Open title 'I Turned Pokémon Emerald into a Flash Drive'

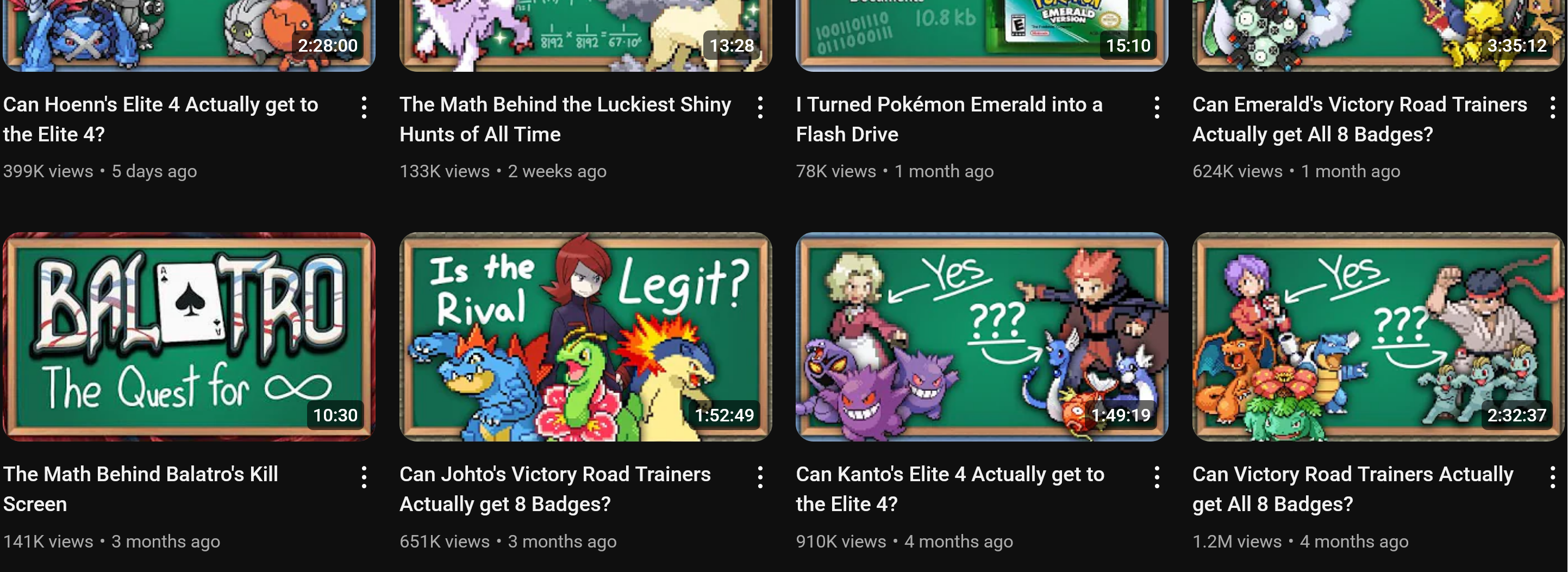(949, 120)
